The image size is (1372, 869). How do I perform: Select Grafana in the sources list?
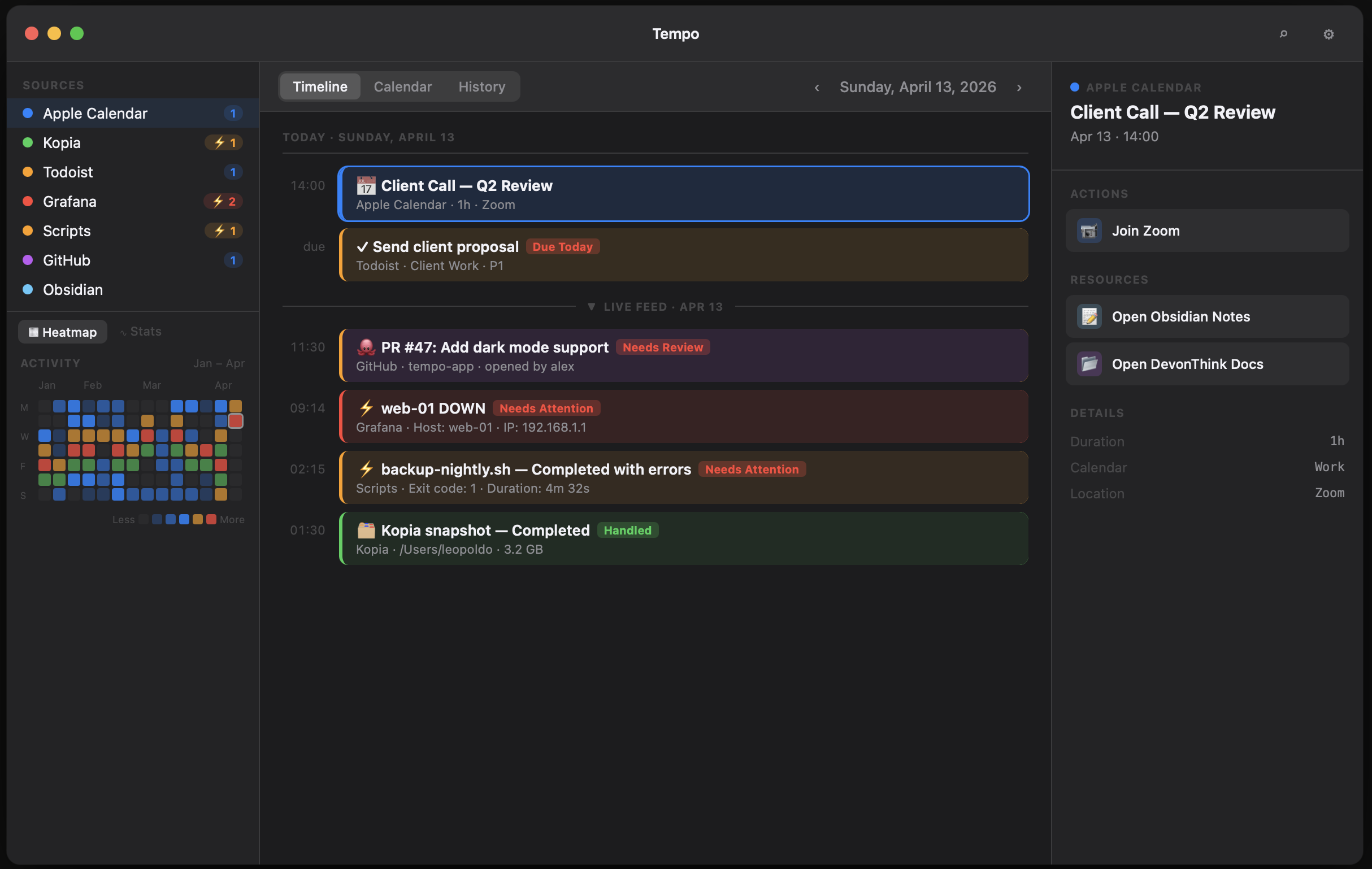tap(70, 201)
